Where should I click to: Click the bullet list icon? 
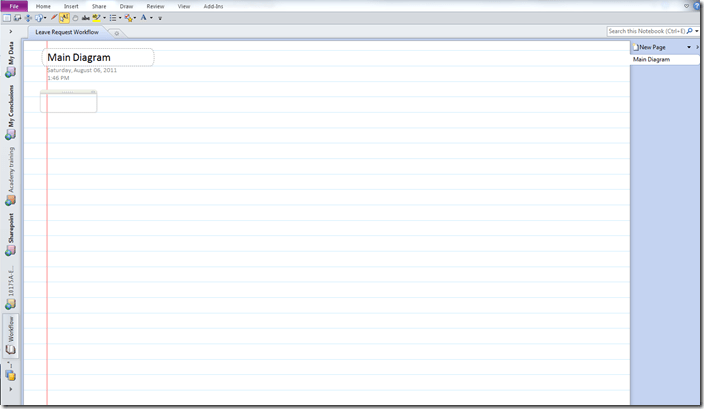tap(112, 18)
